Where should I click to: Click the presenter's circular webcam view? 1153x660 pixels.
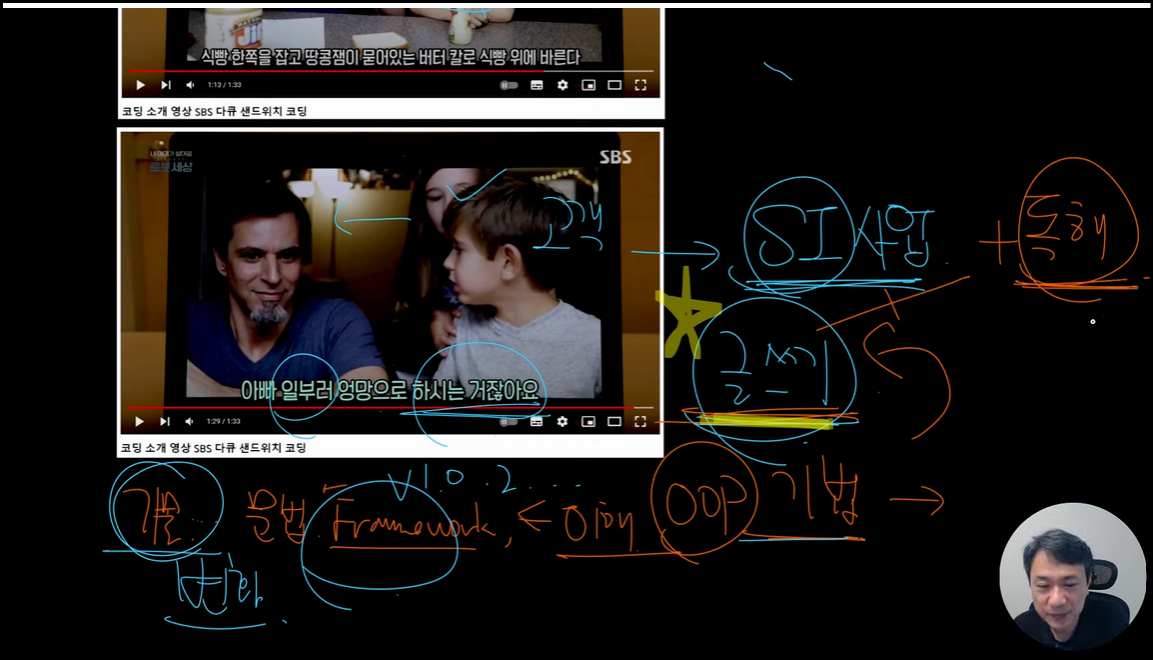point(1071,576)
